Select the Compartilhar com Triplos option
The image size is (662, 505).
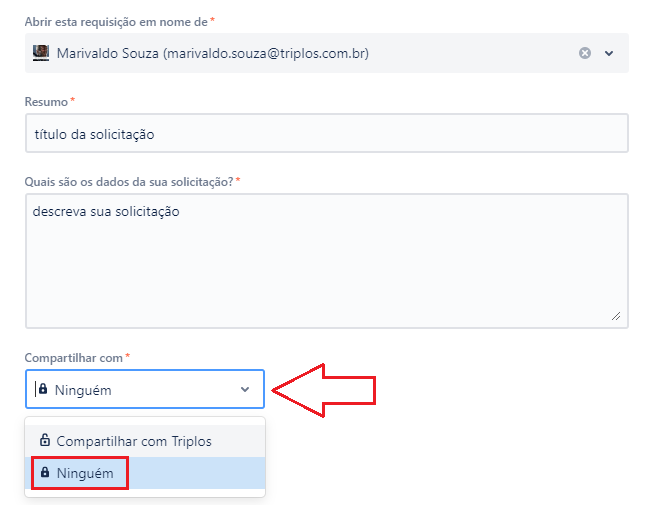click(x=145, y=441)
